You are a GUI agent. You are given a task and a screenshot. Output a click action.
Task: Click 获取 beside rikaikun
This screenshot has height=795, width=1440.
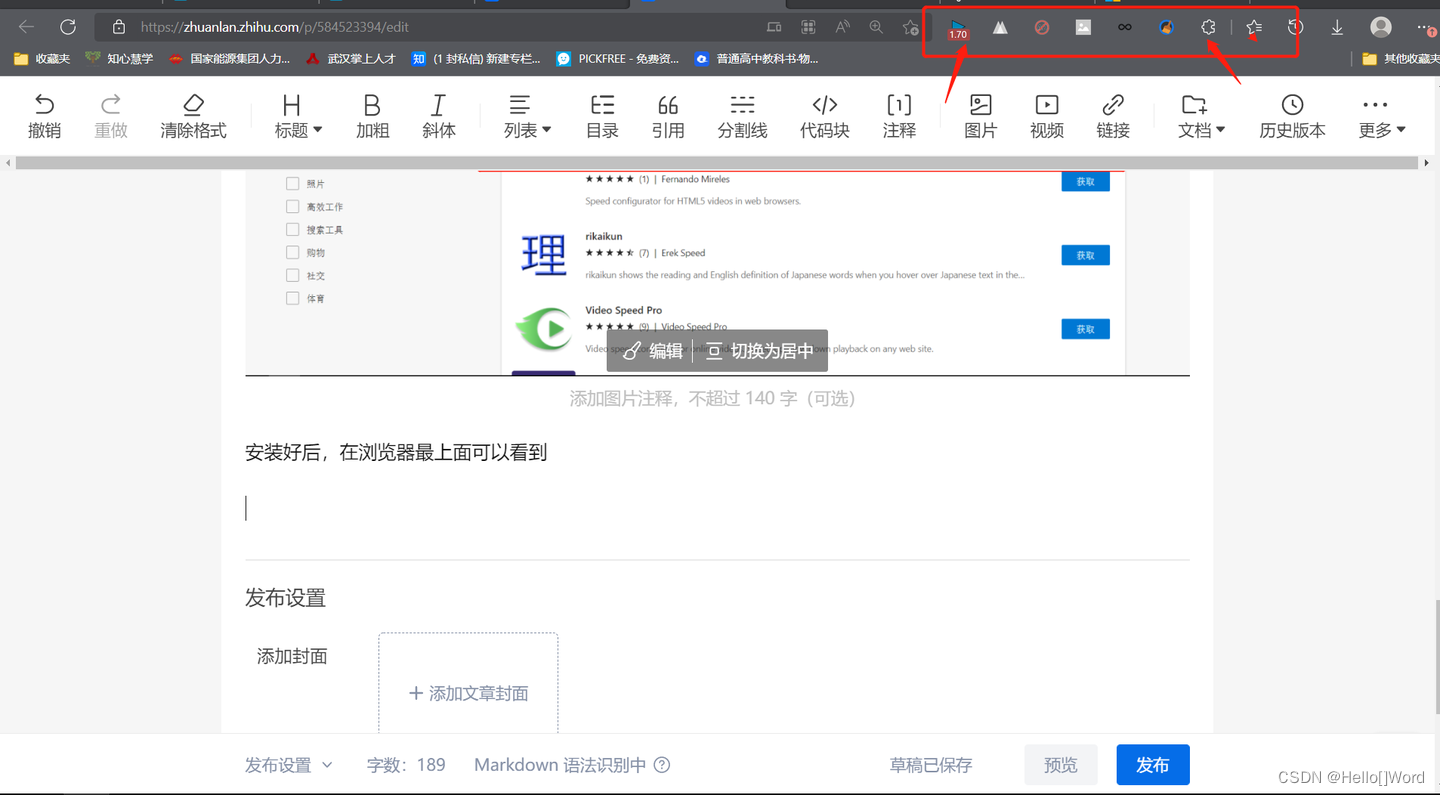pos(1085,255)
